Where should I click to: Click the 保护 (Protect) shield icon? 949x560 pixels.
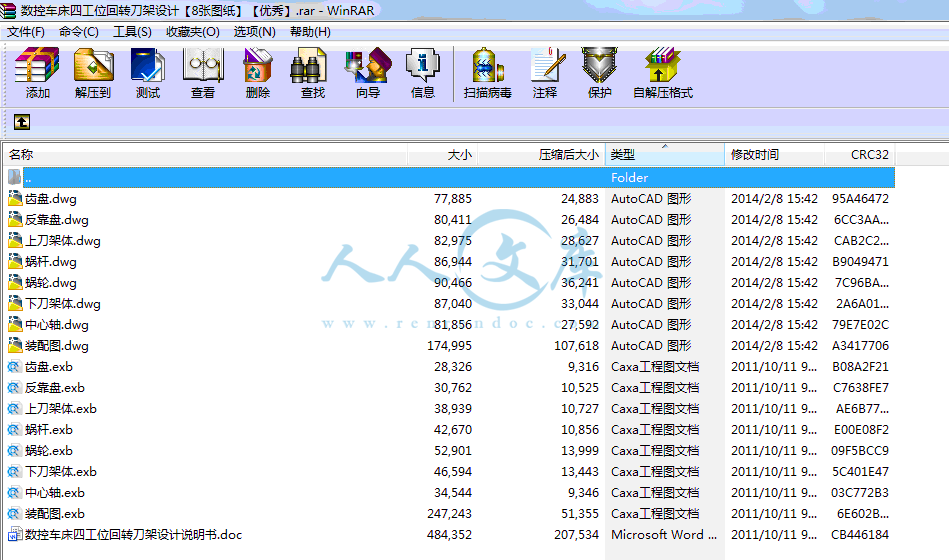point(599,65)
